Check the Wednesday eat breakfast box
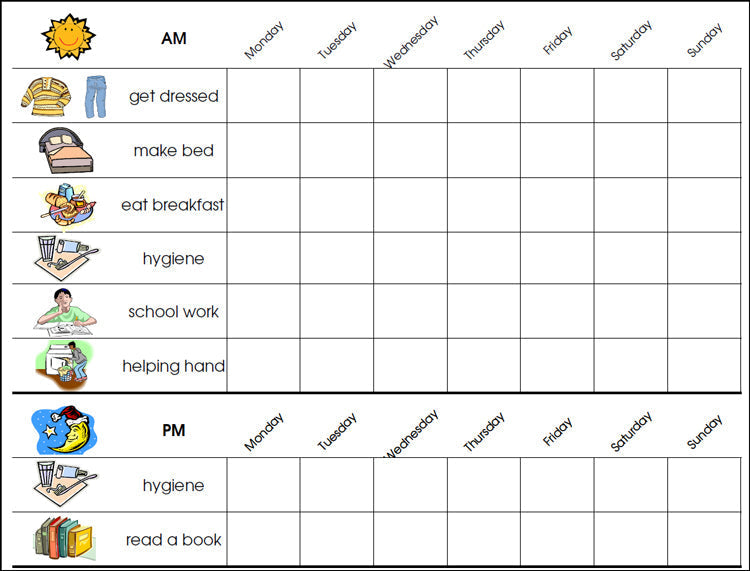Screen dimensions: 750x571 [410, 205]
